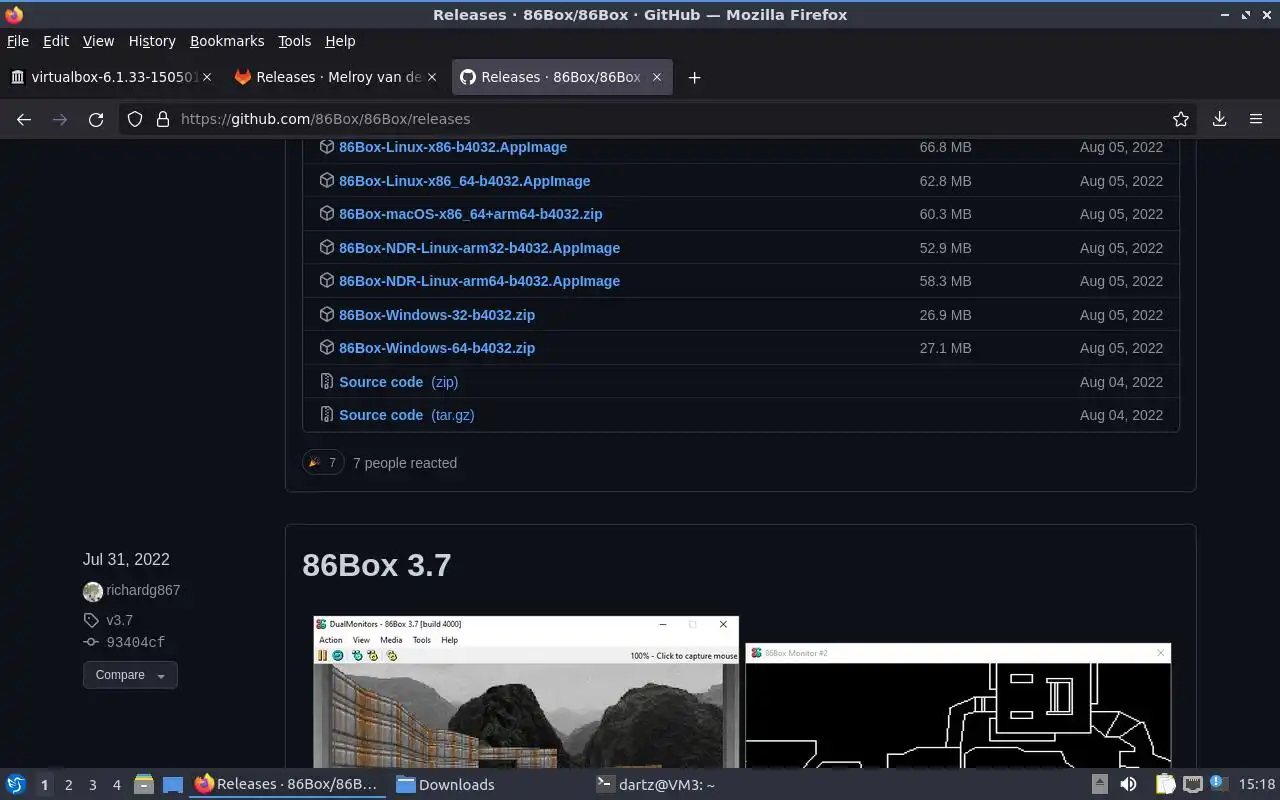Open the Edit menu
Image resolution: width=1280 pixels, height=800 pixels.
click(x=56, y=41)
